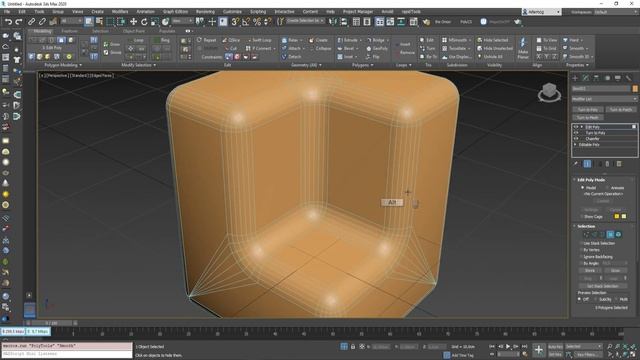The height and width of the screenshot is (360, 640).
Task: Open the Hierarchy command panel tab
Action: pos(596,78)
